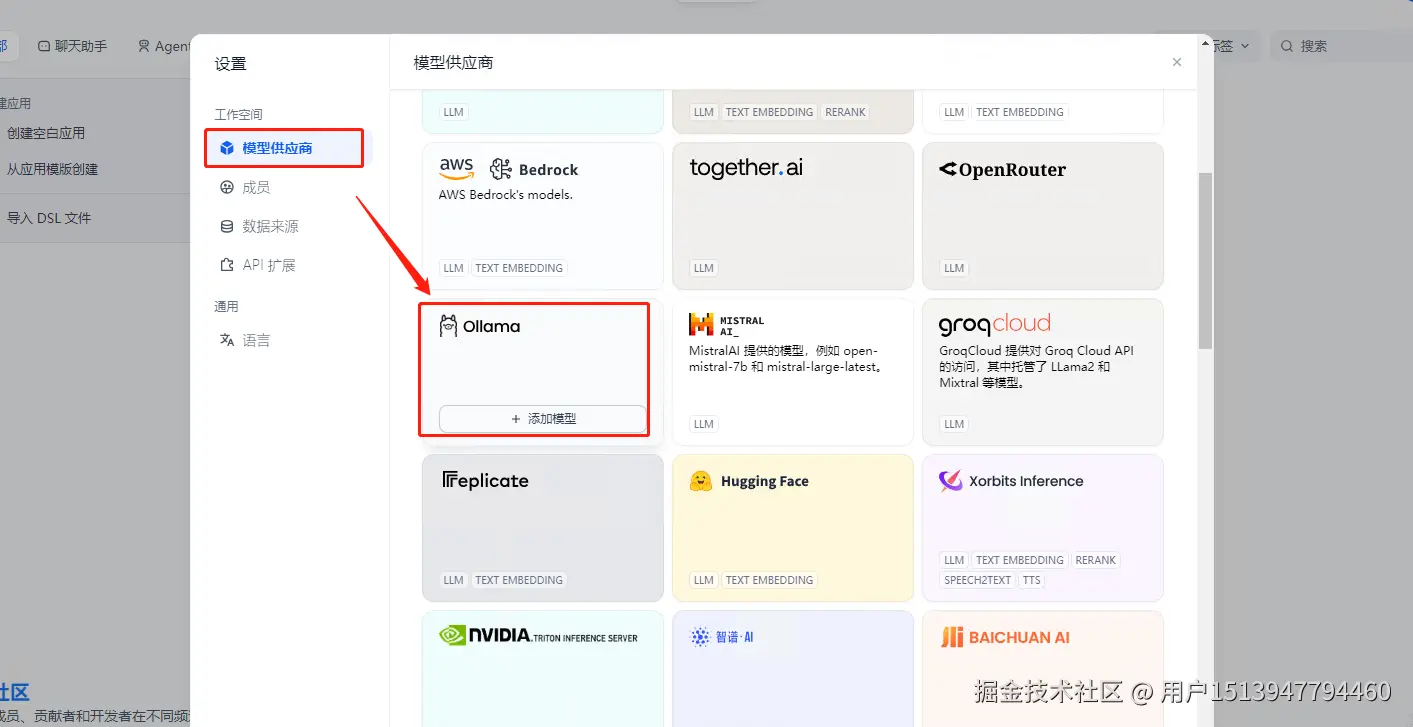The width and height of the screenshot is (1413, 727).
Task: Click the Mistral AI logo
Action: 727,325
